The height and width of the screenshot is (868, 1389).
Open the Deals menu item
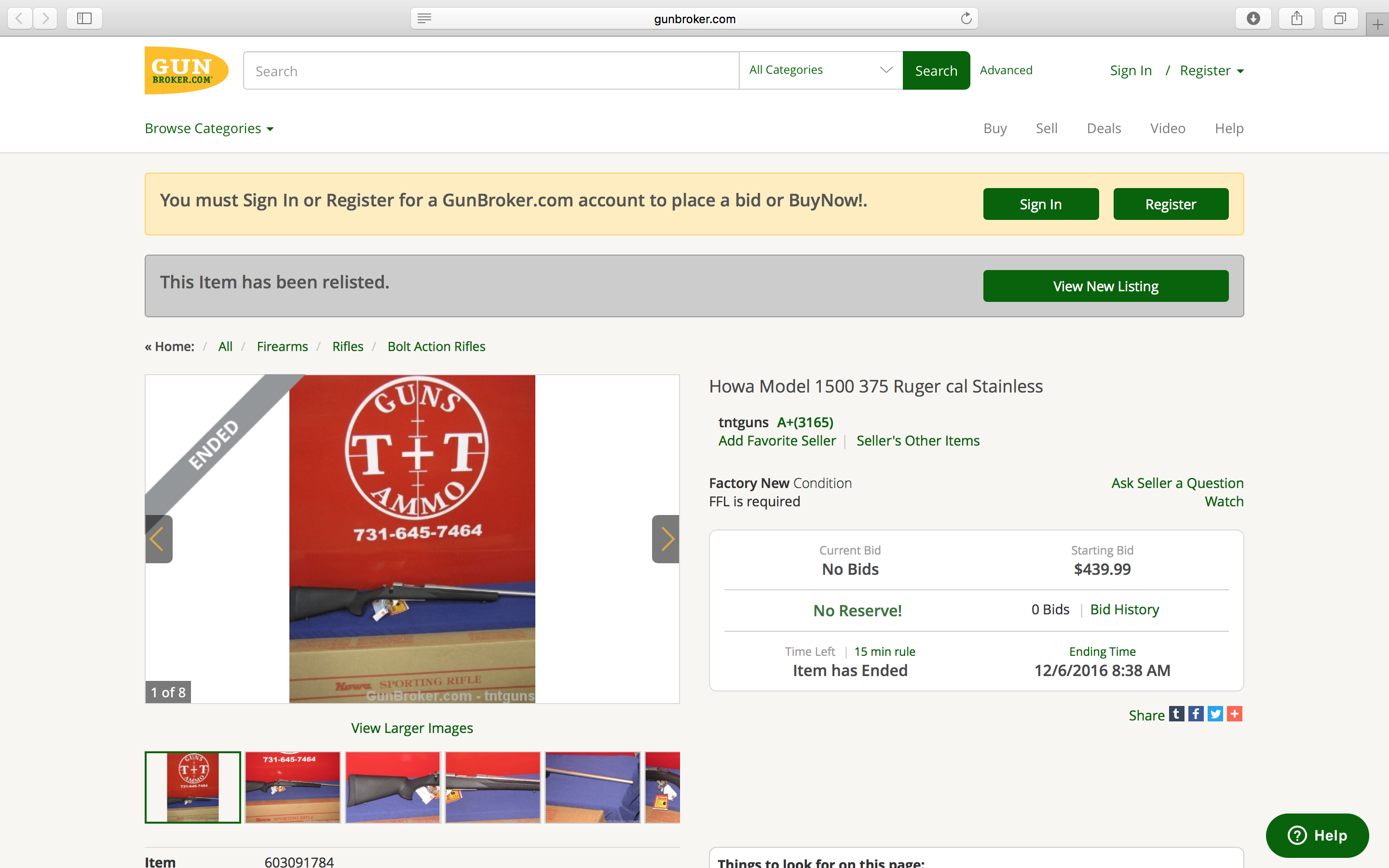(1104, 128)
